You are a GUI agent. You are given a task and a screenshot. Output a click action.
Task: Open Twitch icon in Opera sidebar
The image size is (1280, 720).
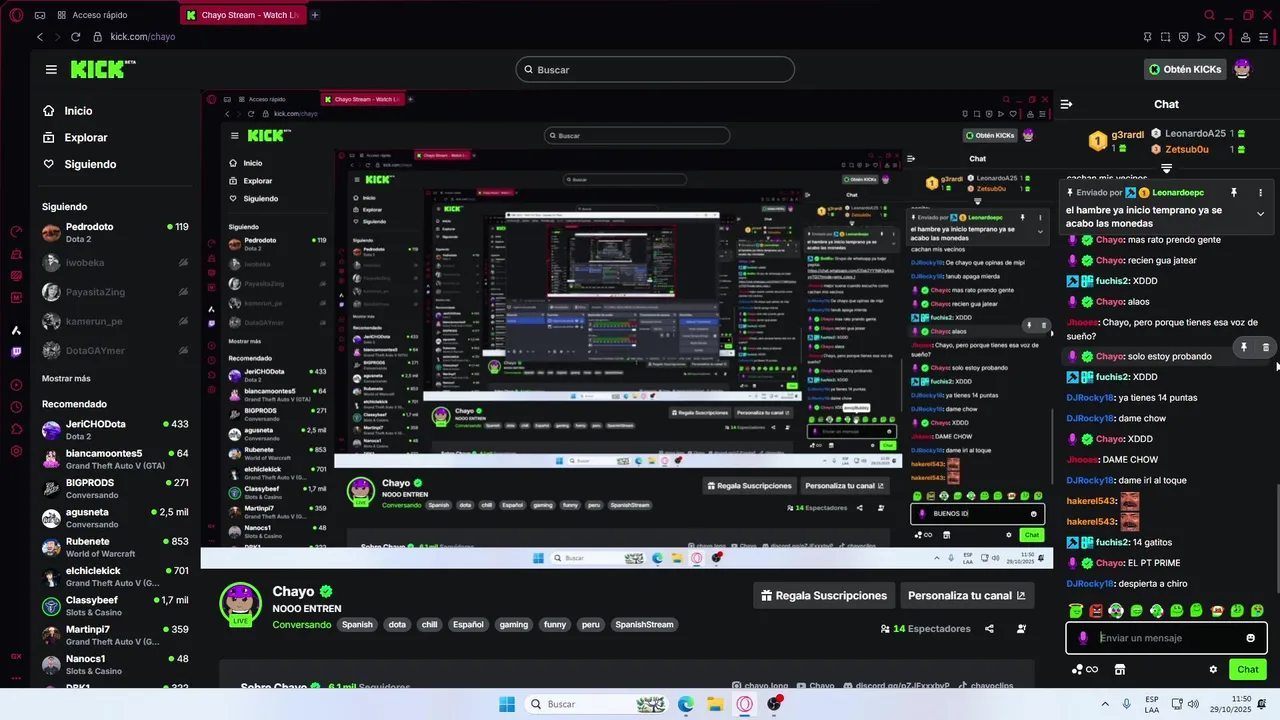(x=16, y=352)
